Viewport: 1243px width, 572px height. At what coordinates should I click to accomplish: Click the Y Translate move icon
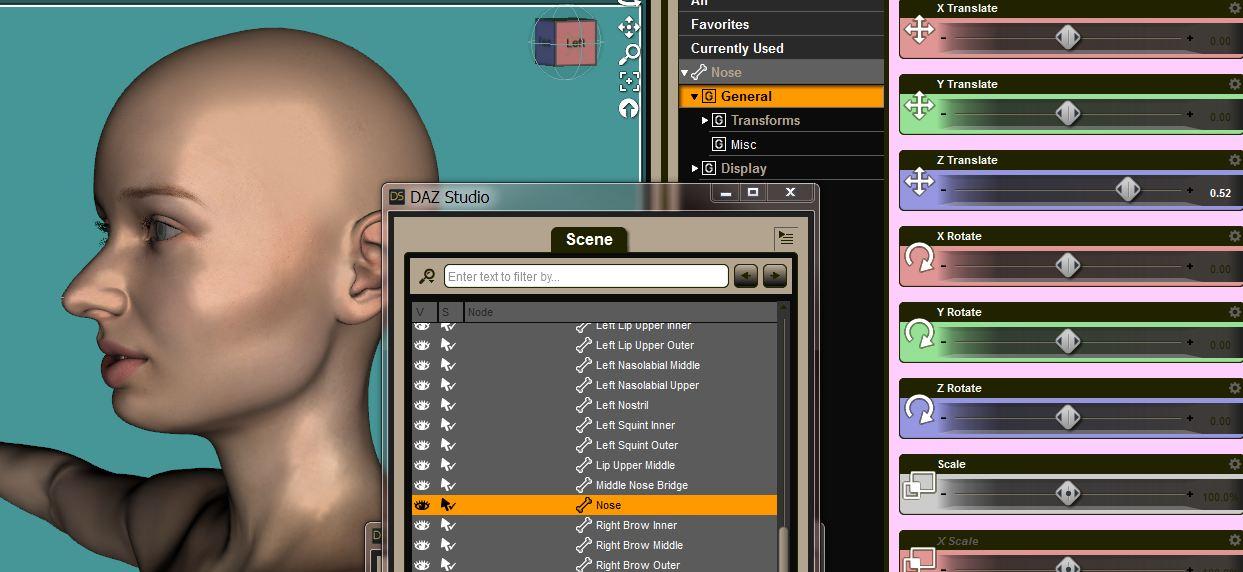(x=919, y=106)
